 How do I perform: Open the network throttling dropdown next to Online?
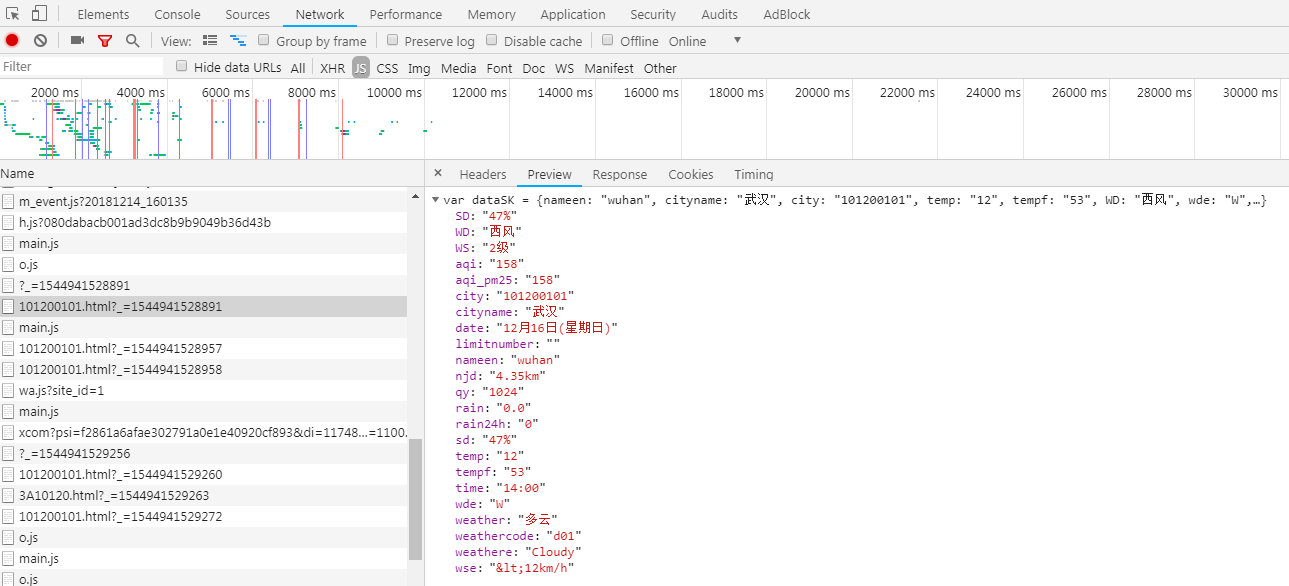click(736, 41)
